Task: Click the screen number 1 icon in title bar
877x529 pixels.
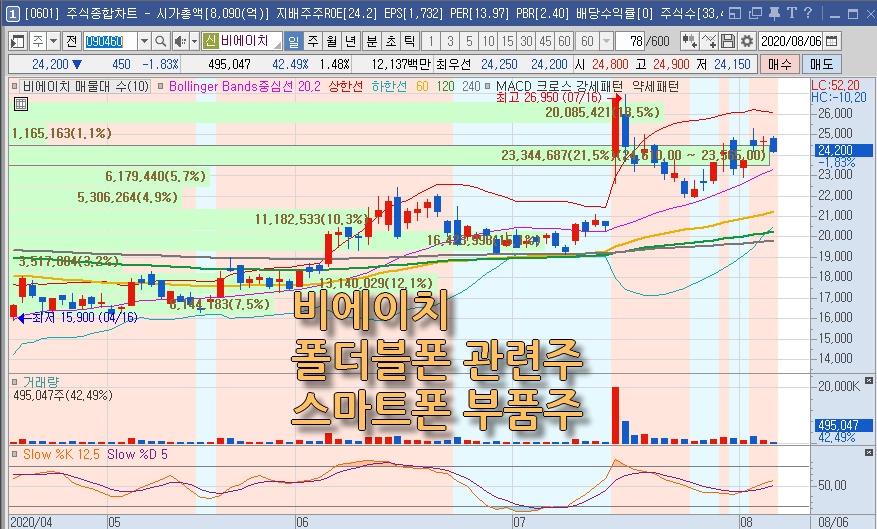Action: (13, 13)
